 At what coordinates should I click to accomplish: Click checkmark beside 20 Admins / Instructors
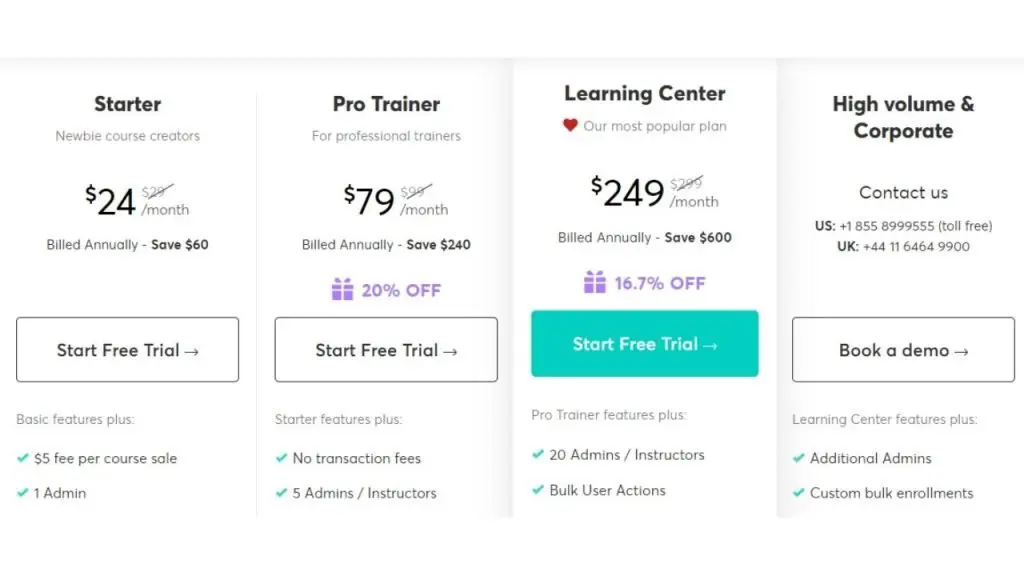click(538, 454)
